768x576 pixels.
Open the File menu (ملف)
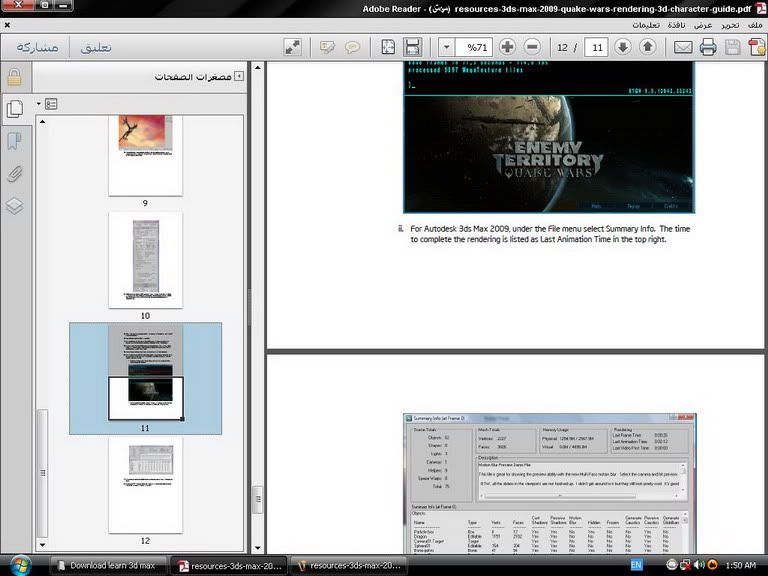click(755, 25)
